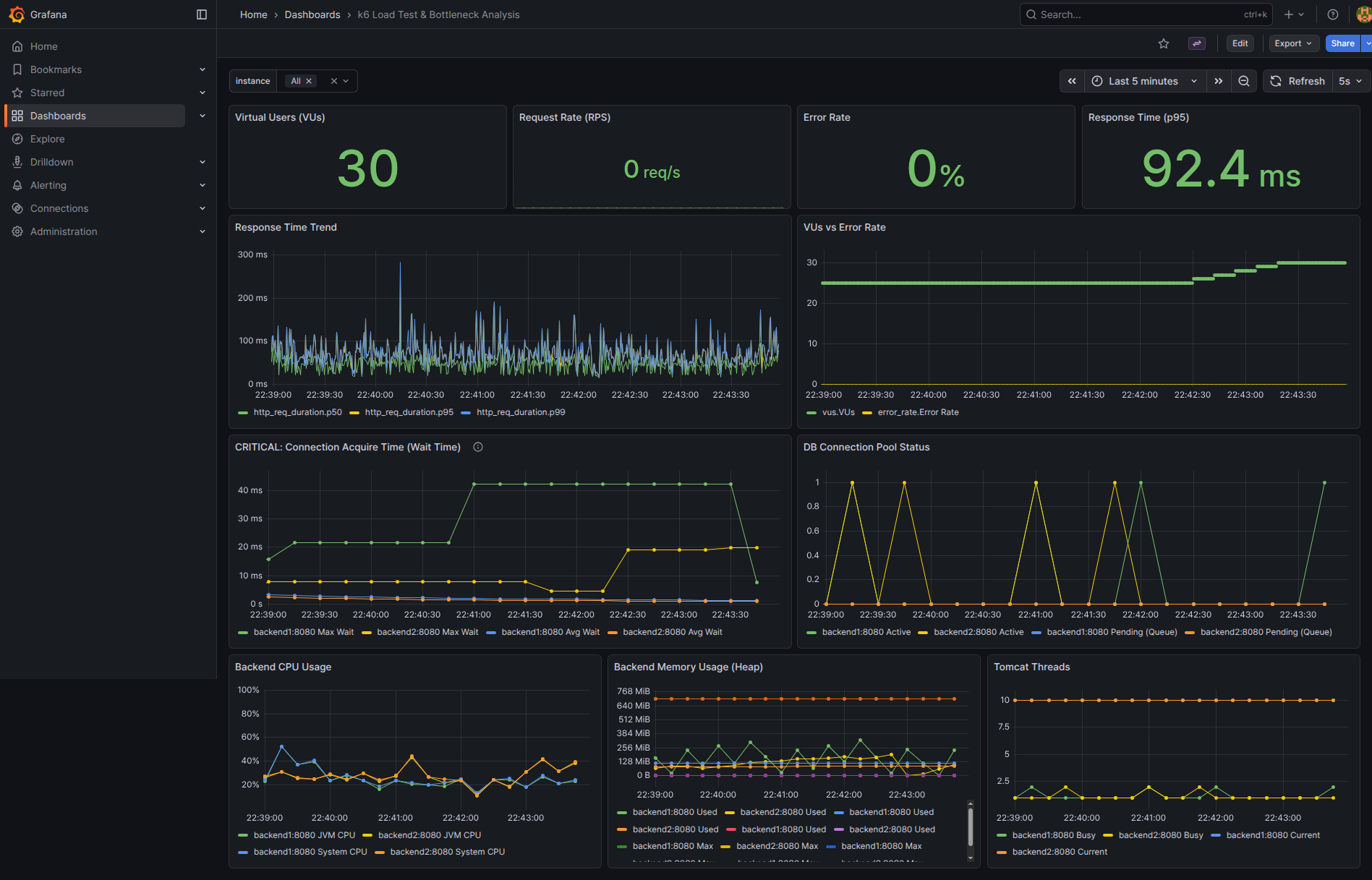
Task: Toggle backend1:8080 Max Wait legend series
Action: 296,632
